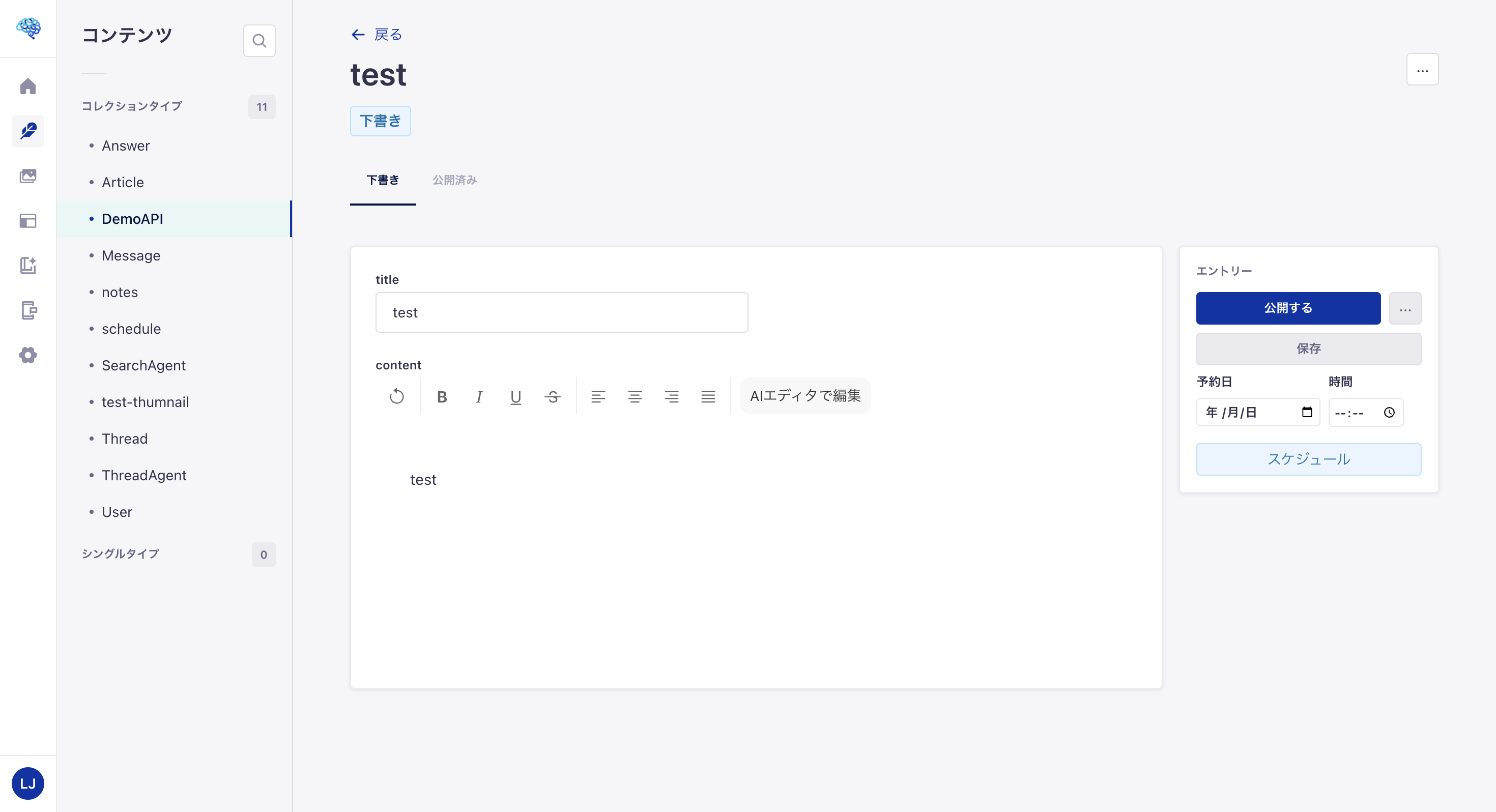Open the settings gear in sidebar
Screen dimensions: 1496x812
(x=28, y=355)
